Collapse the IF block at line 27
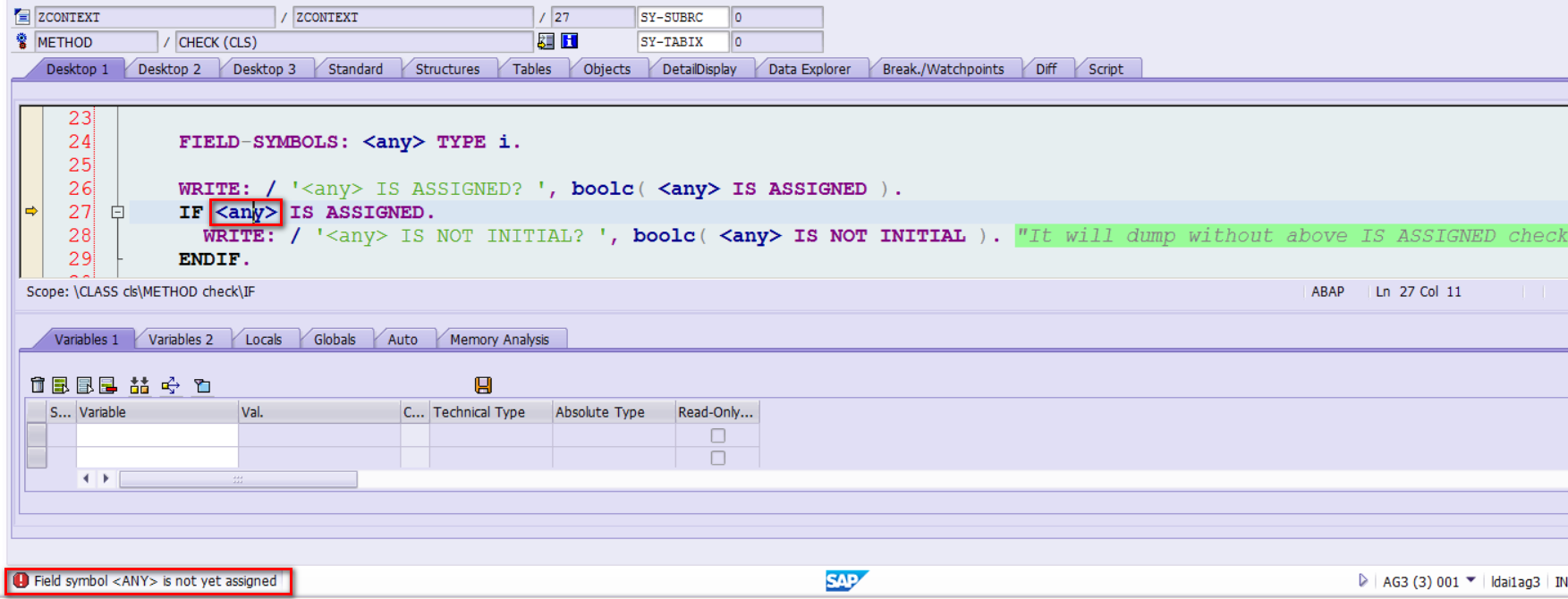The height and width of the screenshot is (599, 1568). (117, 212)
